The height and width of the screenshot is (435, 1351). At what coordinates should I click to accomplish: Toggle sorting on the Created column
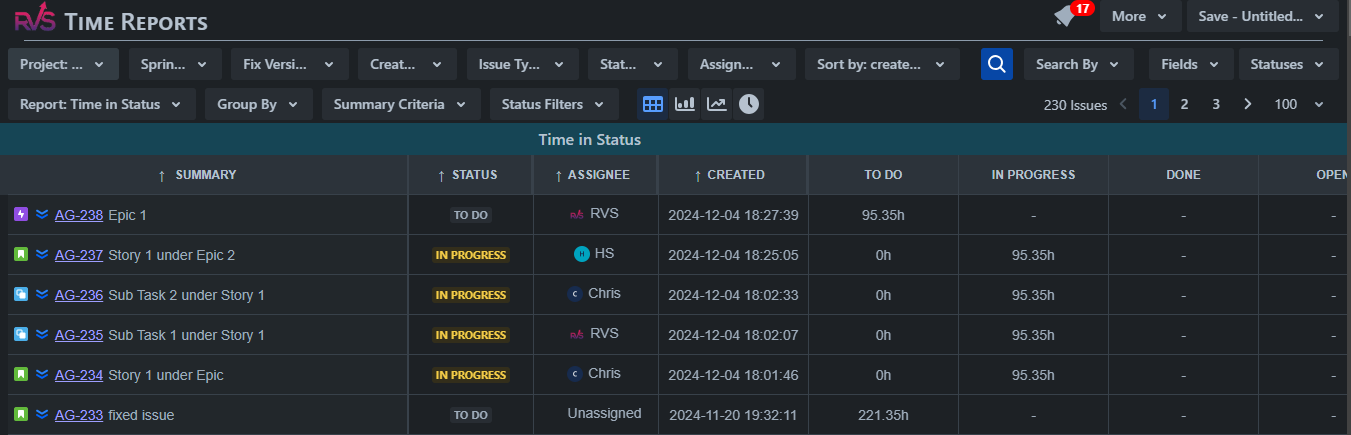pyautogui.click(x=728, y=175)
